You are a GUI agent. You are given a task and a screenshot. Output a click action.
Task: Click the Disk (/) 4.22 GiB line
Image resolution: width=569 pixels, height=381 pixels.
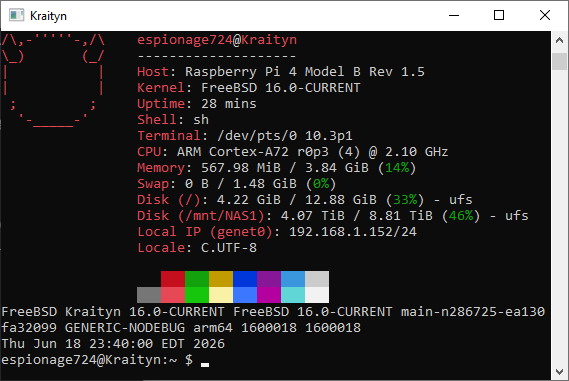[x=305, y=200]
